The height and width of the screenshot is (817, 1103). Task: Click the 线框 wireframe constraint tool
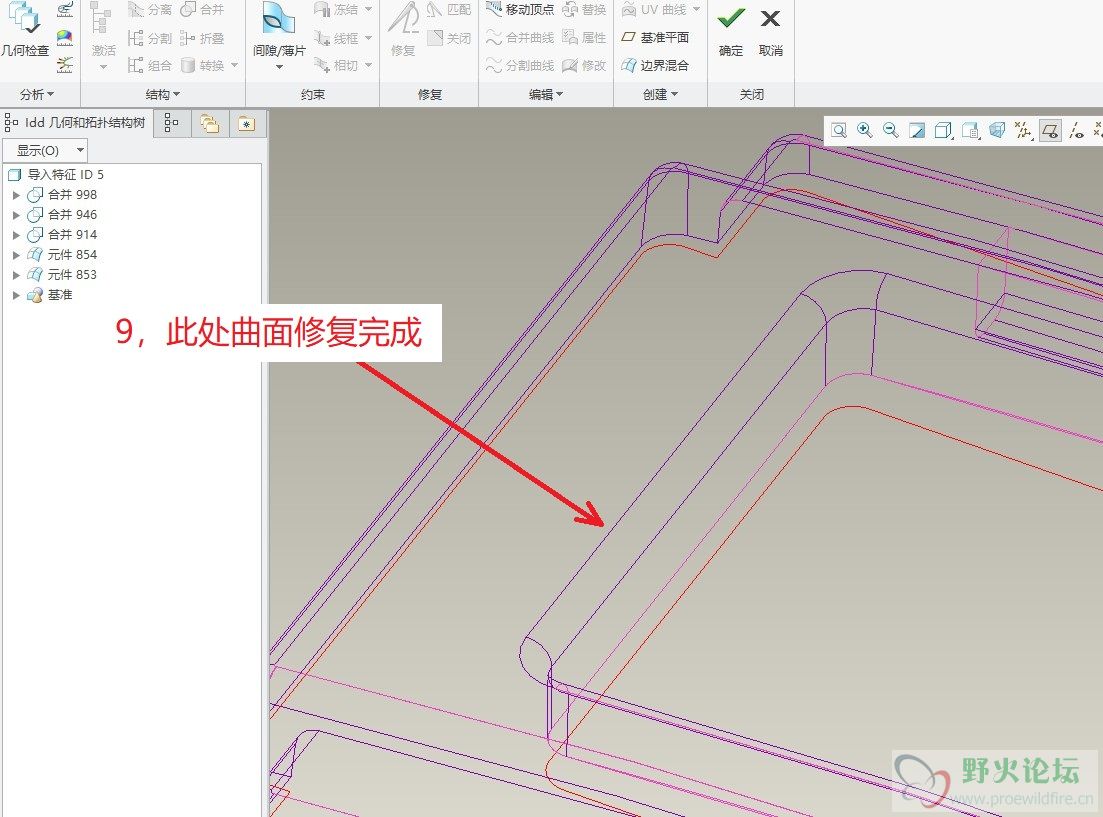[x=337, y=38]
